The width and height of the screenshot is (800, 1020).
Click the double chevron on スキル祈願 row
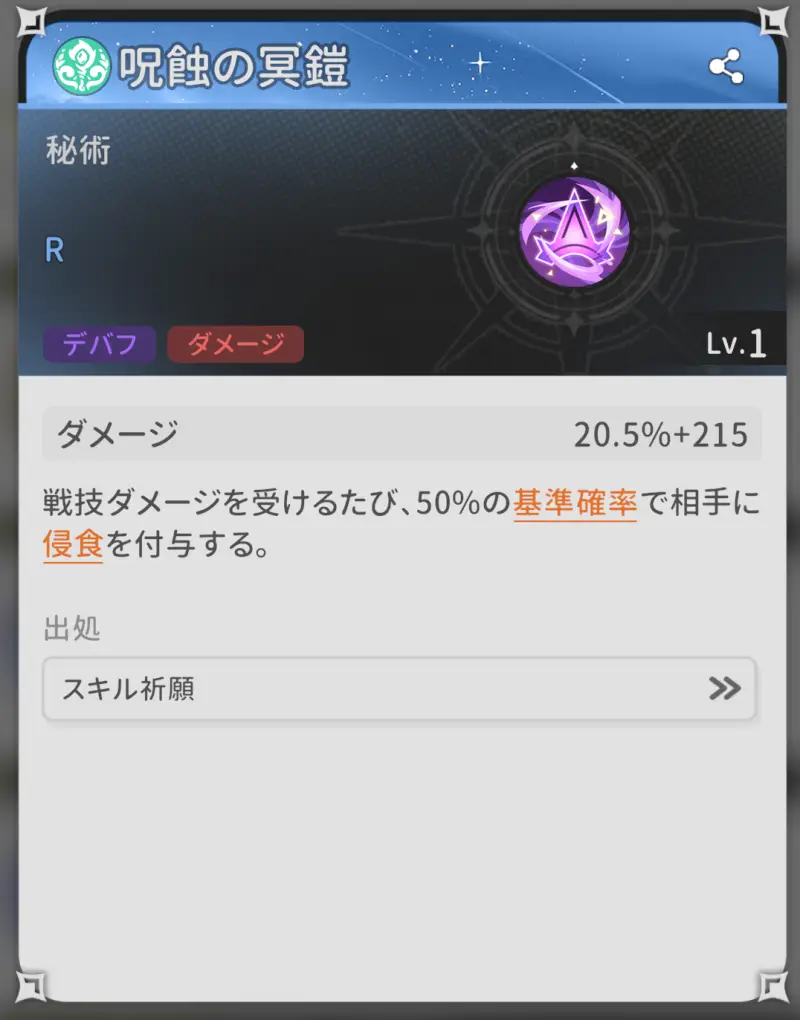[x=725, y=688]
